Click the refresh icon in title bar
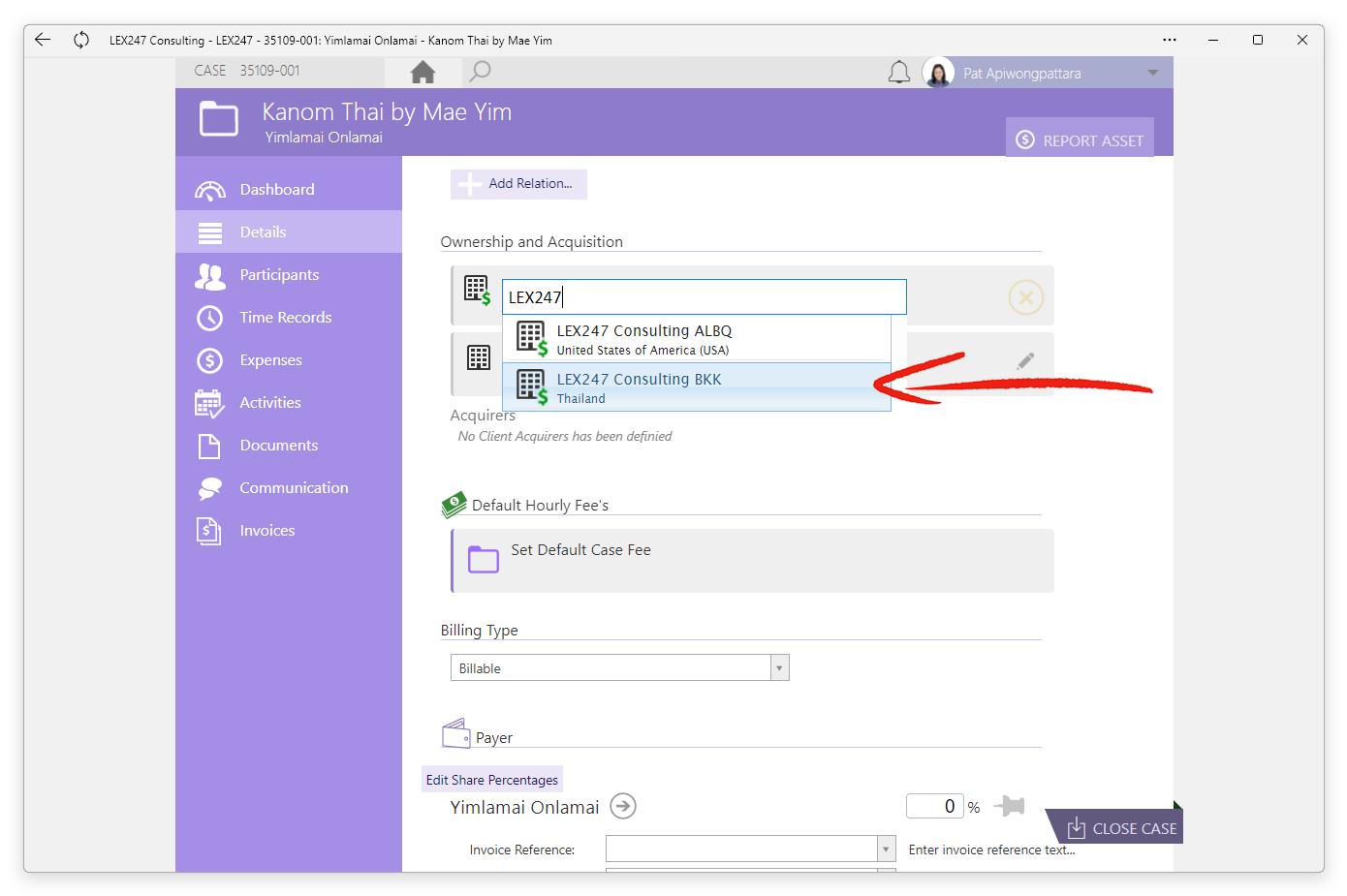The height and width of the screenshot is (896, 1347). 81,40
